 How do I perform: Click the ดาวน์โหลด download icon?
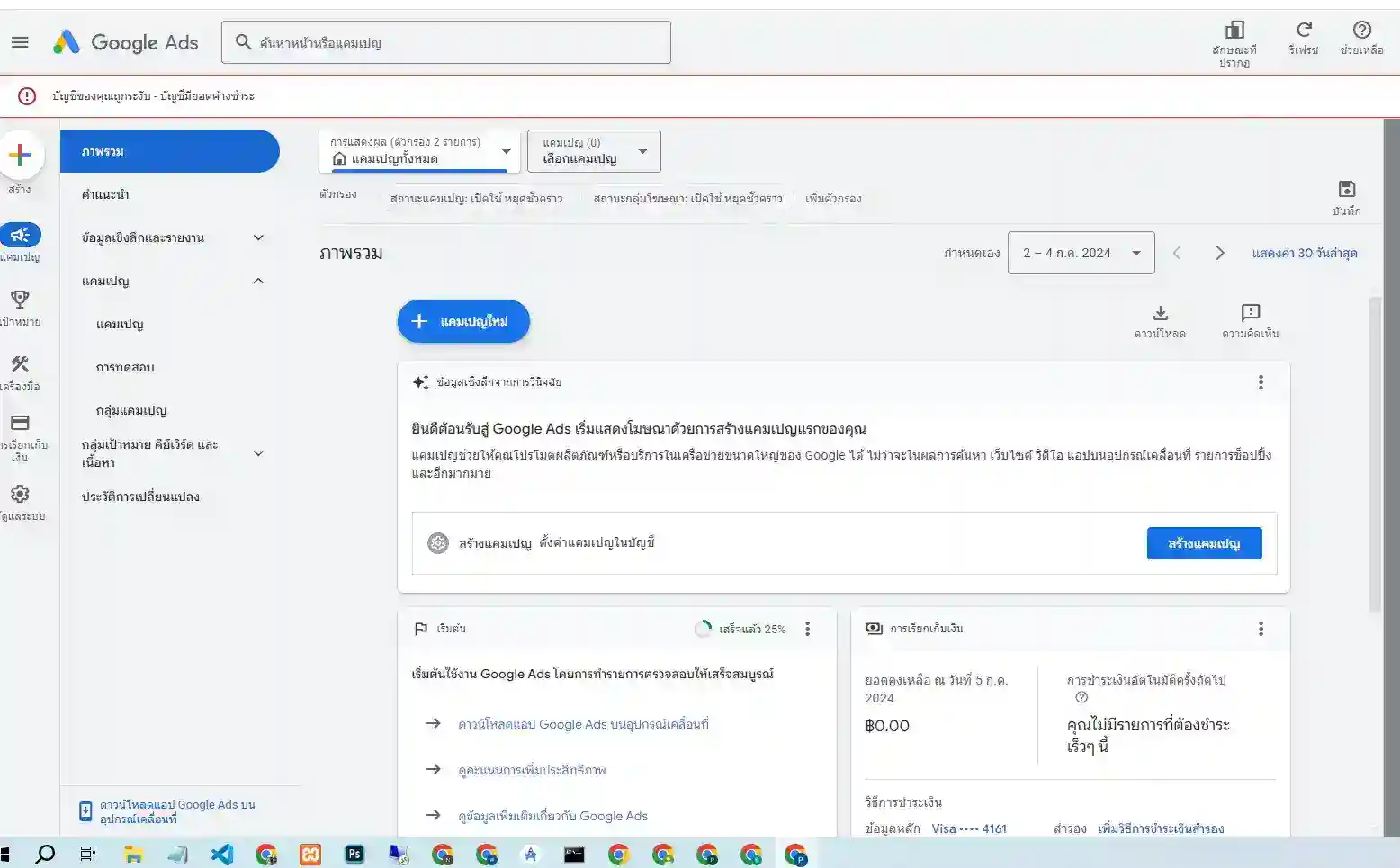1160,314
